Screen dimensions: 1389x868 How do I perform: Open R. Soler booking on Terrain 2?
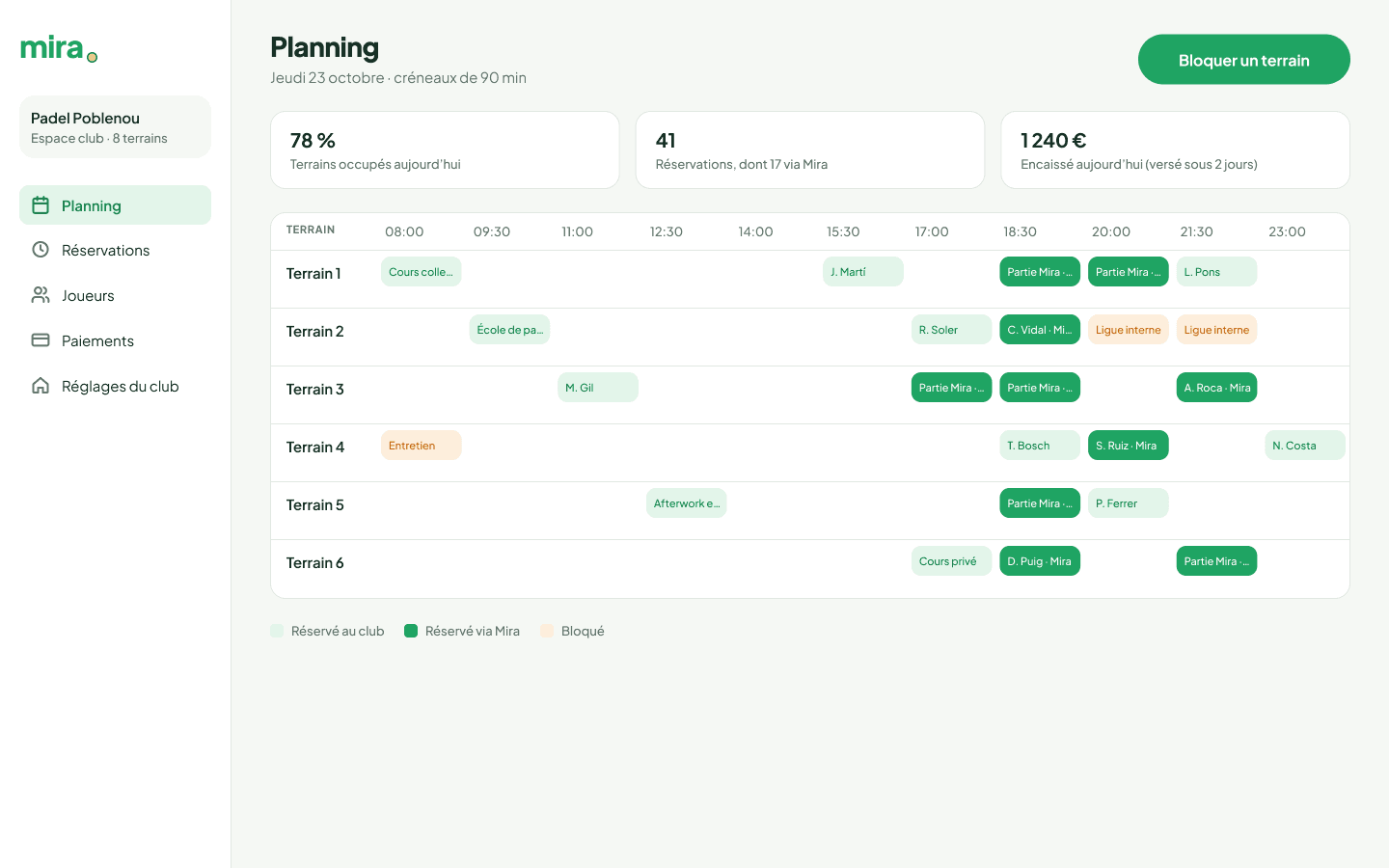[951, 330]
